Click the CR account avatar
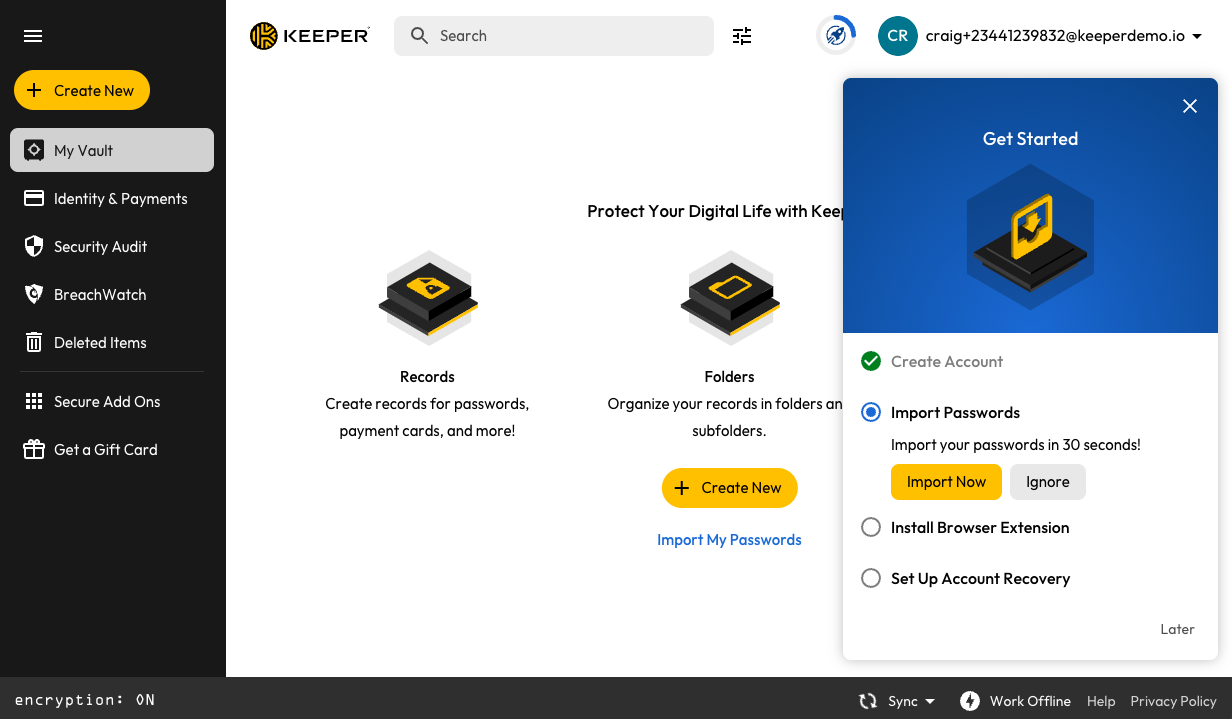The image size is (1232, 719). (x=897, y=36)
